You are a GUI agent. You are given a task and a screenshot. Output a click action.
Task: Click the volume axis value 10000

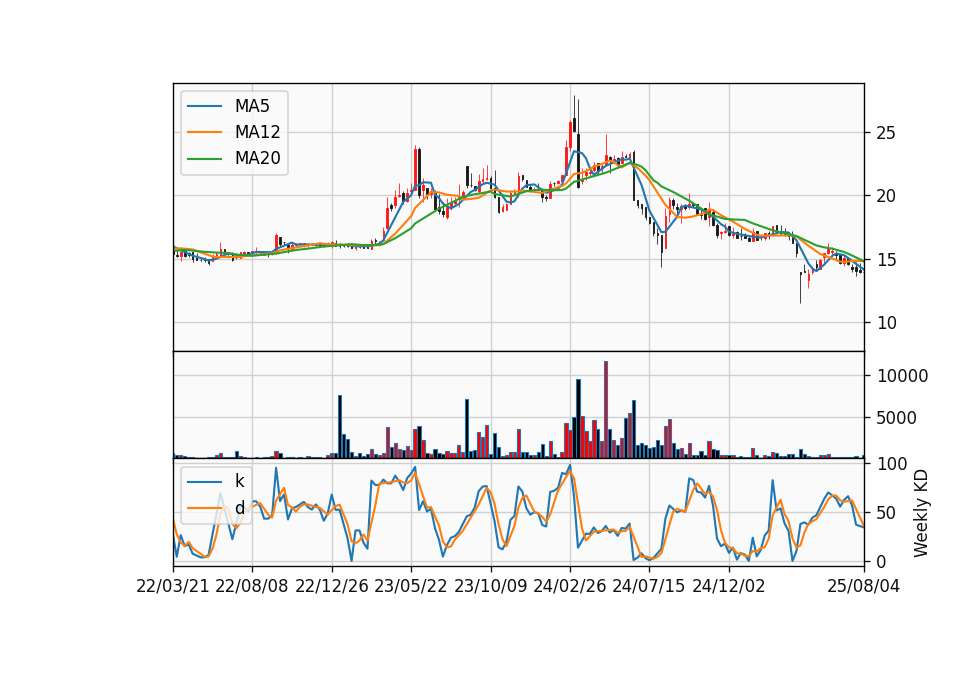click(902, 376)
